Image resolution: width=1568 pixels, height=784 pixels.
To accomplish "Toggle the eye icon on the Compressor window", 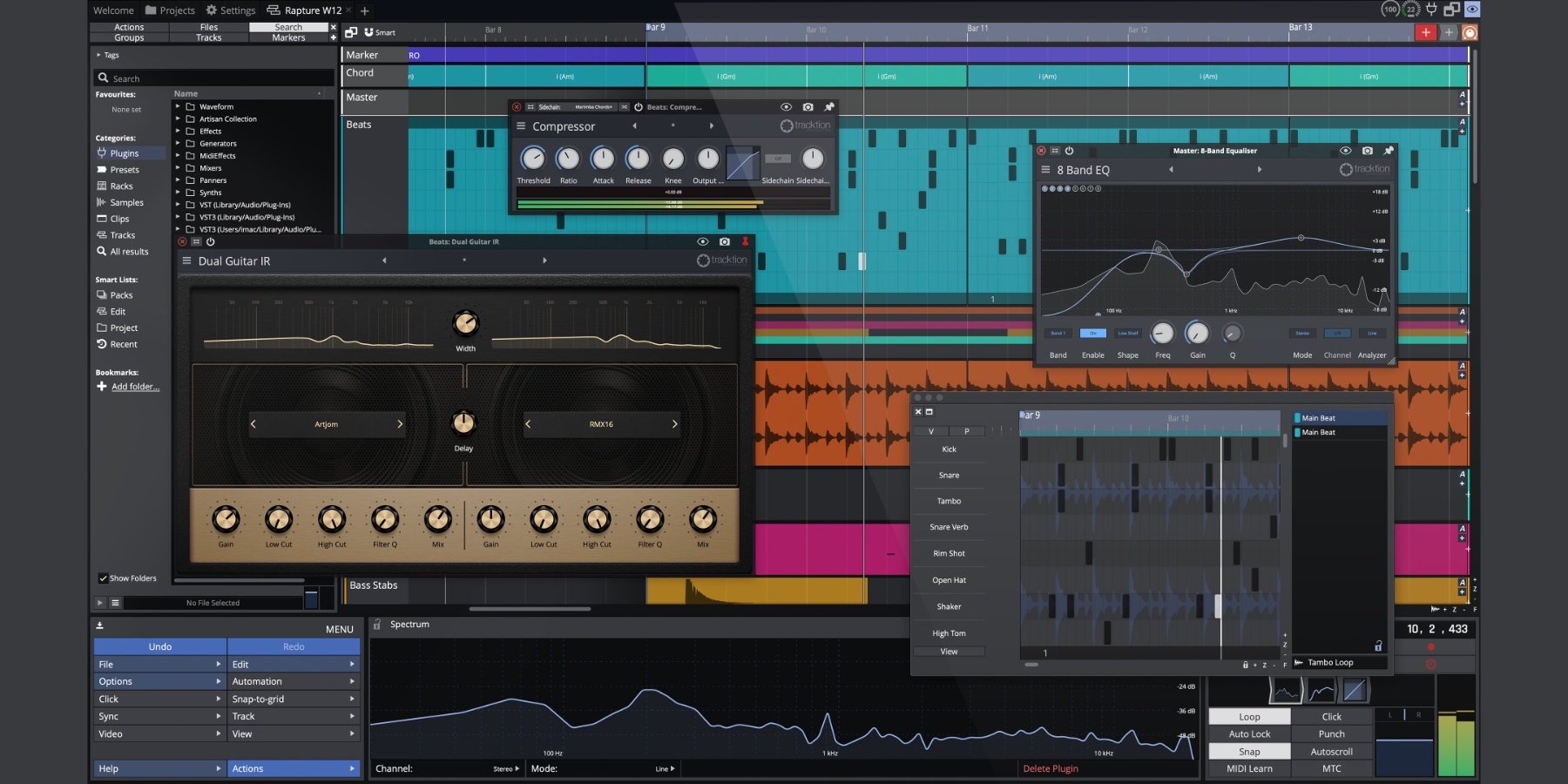I will pyautogui.click(x=786, y=107).
